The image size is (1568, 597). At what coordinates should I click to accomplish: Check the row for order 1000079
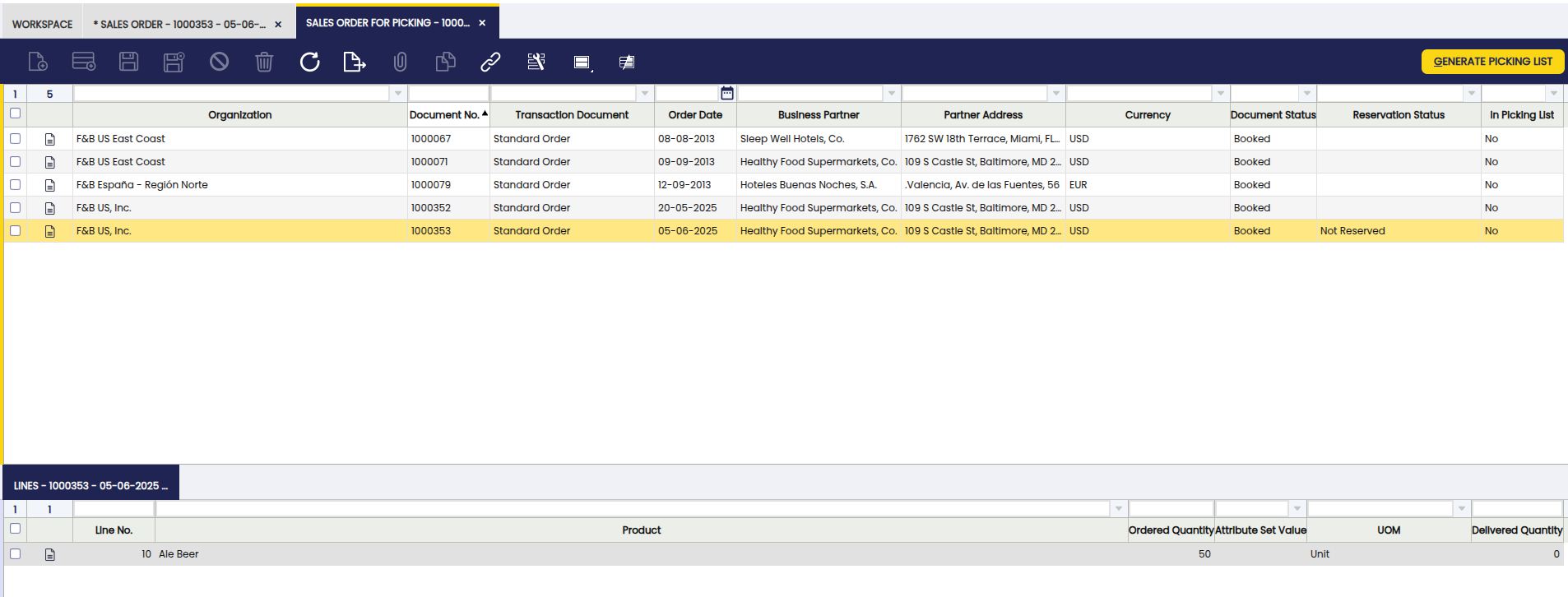click(15, 184)
